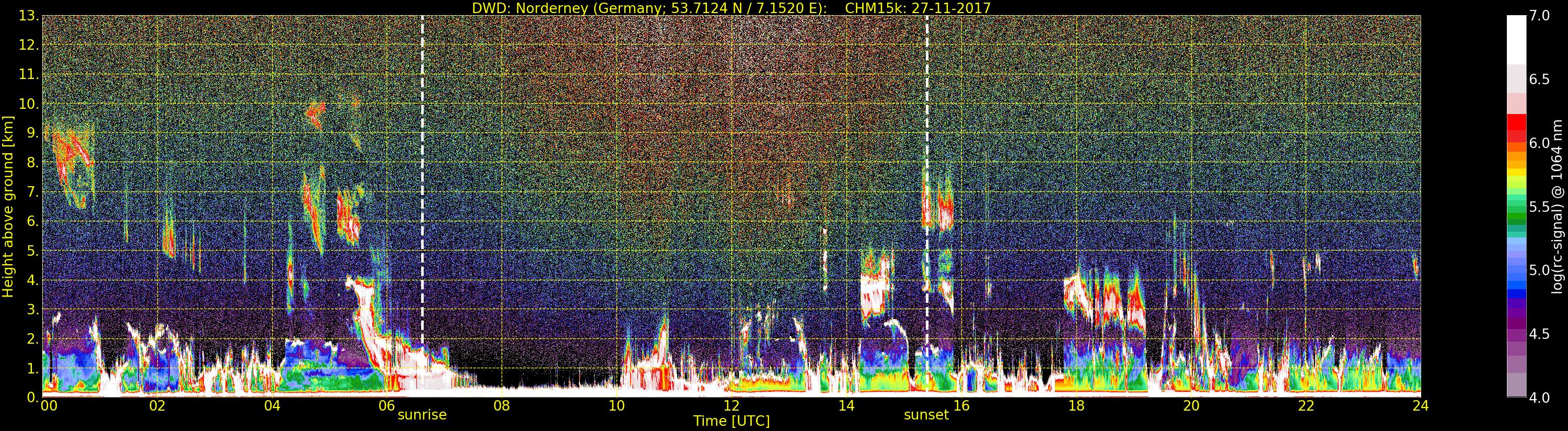
Task: Click the '12' hour tick on time axis
Action: (731, 406)
